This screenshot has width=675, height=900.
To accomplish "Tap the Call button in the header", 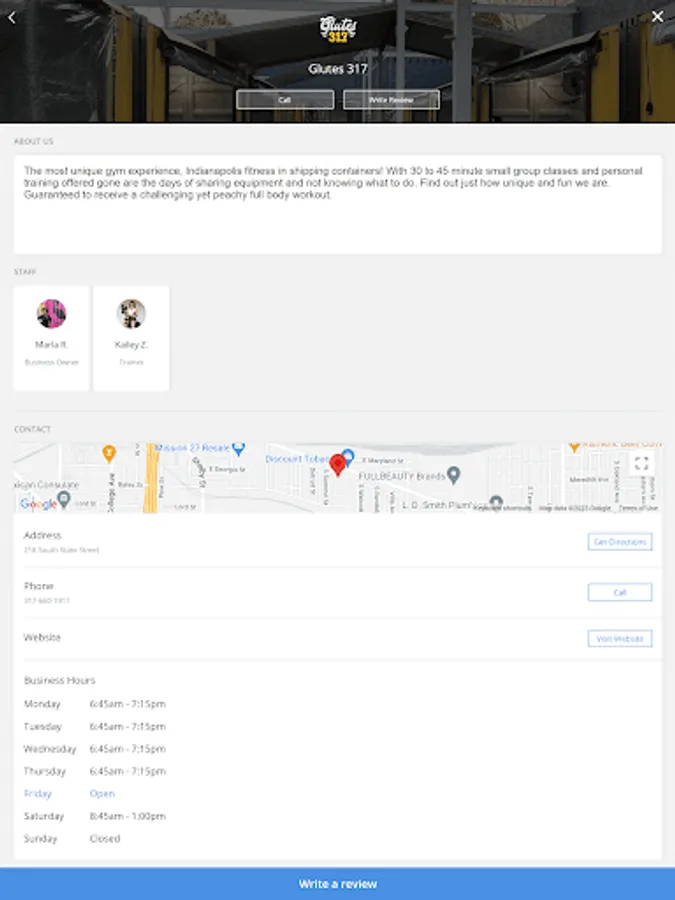I will pyautogui.click(x=285, y=99).
